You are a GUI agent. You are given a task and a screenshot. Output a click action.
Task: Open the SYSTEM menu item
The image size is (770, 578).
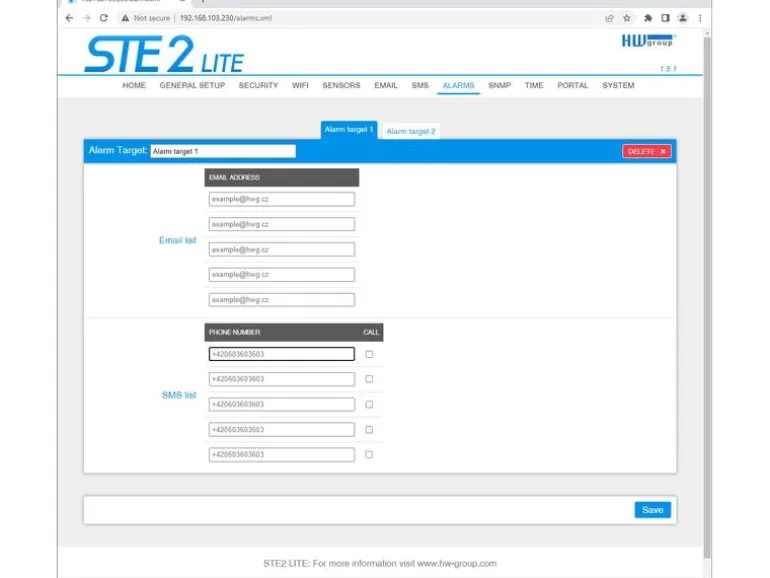618,85
